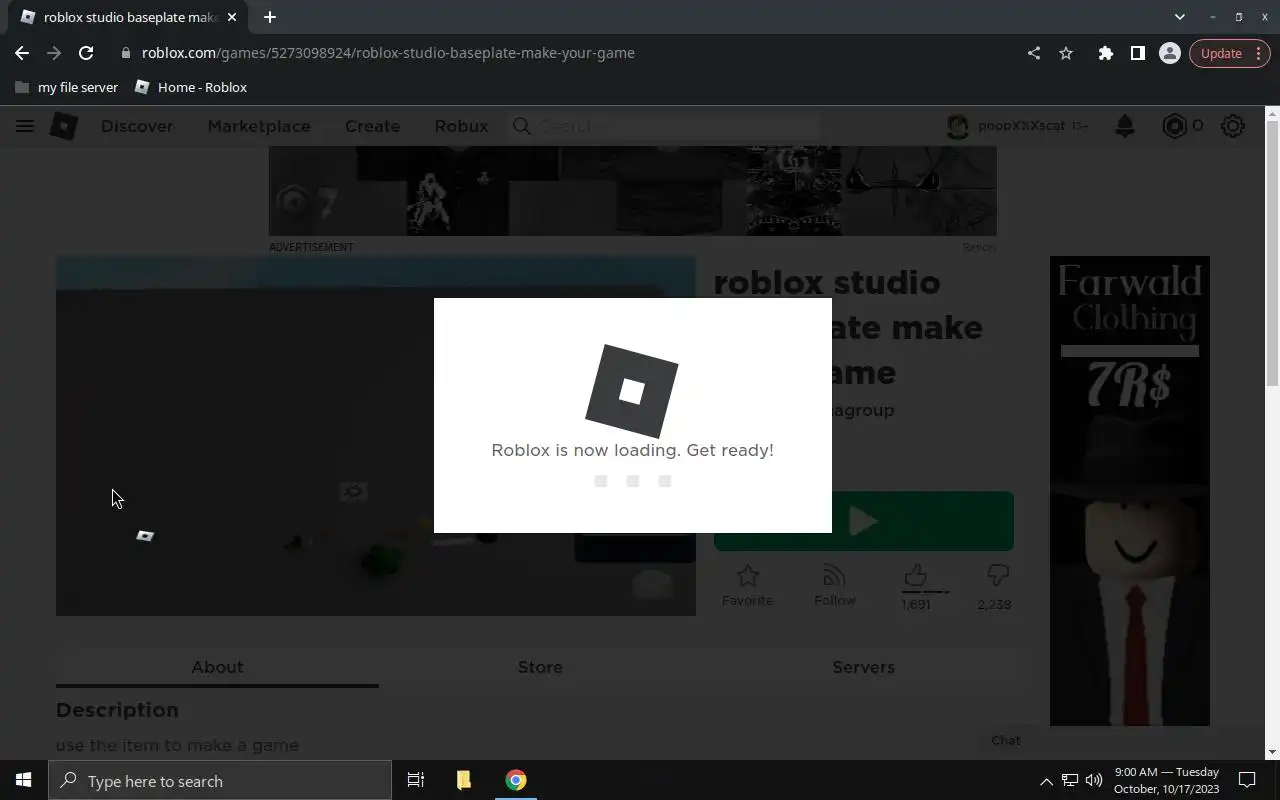View site information lock icon
1280x800 pixels.
(x=125, y=53)
